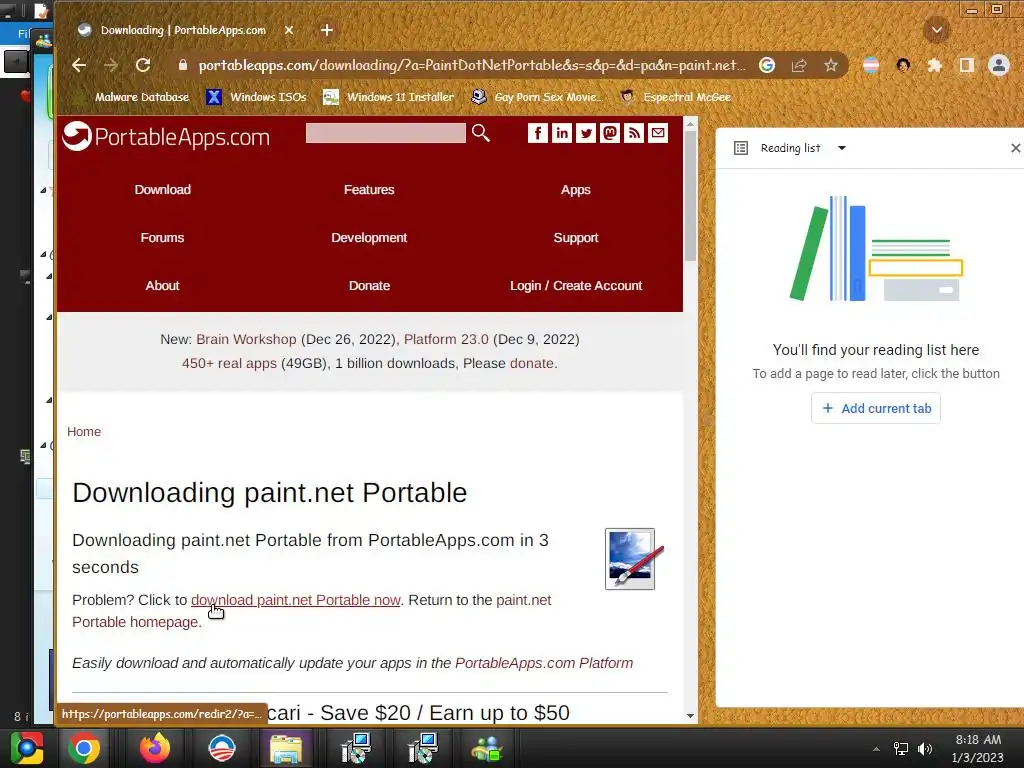Open the Chrome profile avatar
Screen dimensions: 1024x768
pyautogui.click(x=999, y=65)
